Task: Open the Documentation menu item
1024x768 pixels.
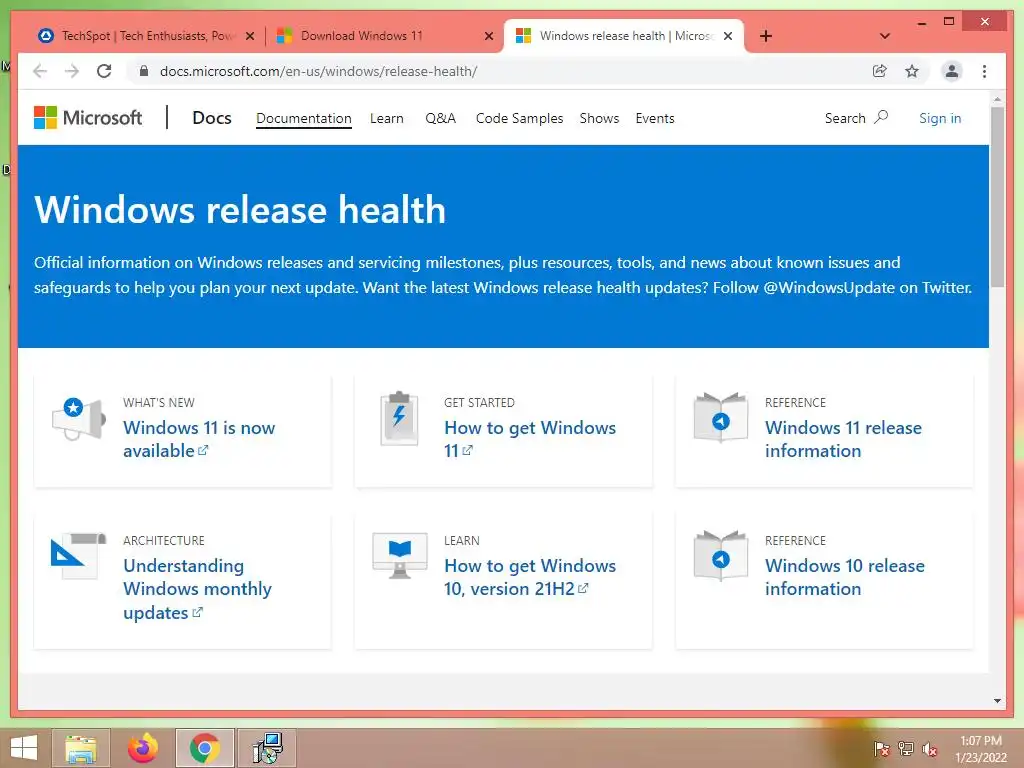Action: pyautogui.click(x=304, y=118)
